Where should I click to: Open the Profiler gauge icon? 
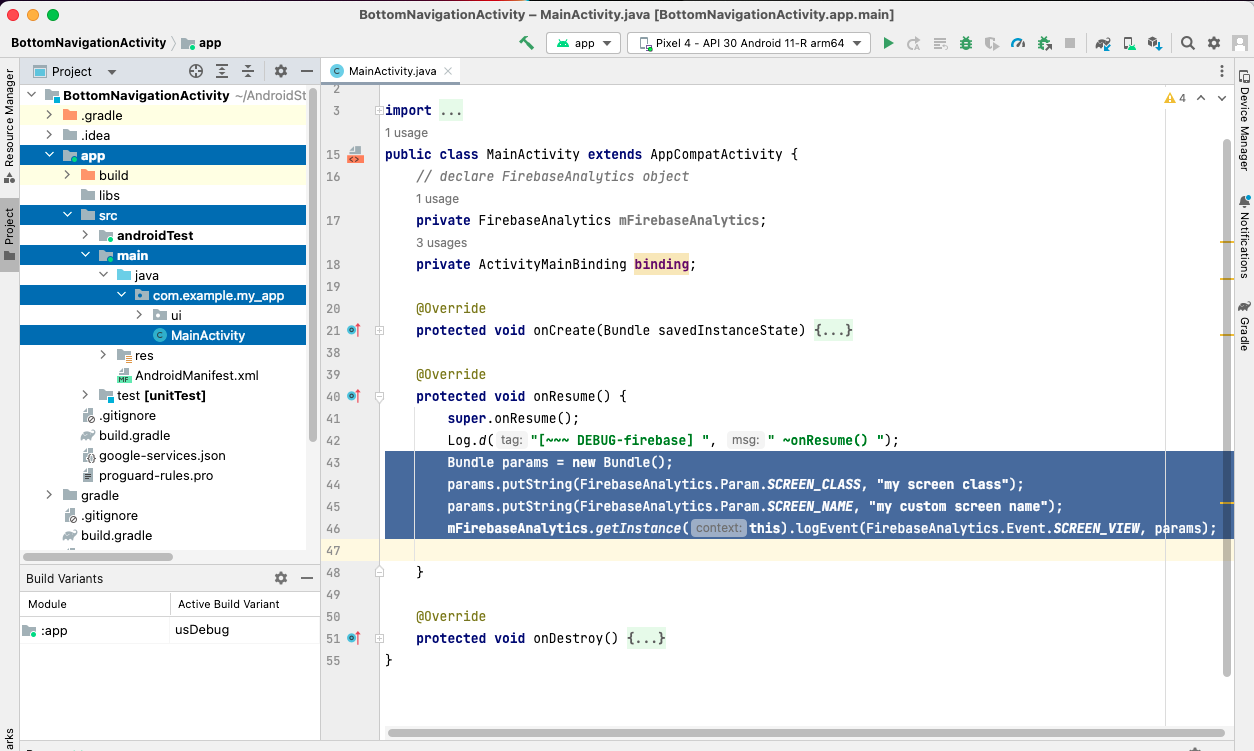[x=1018, y=43]
